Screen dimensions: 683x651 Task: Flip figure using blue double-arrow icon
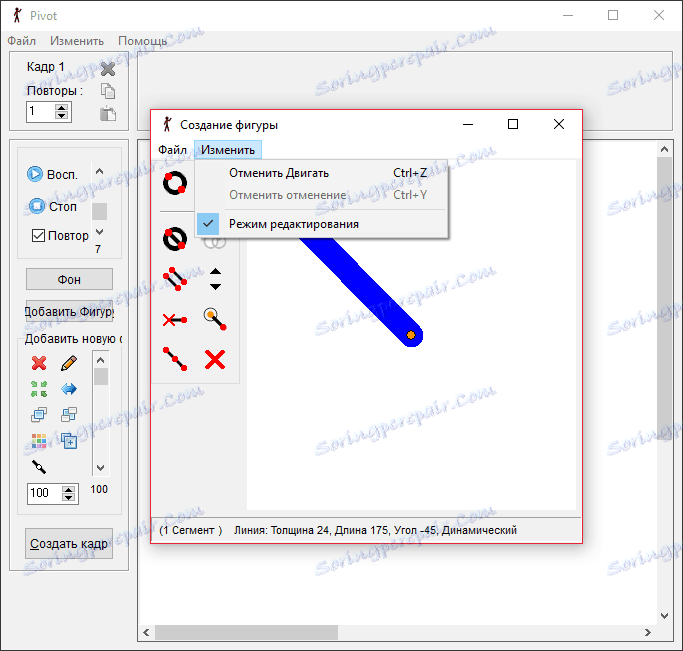[x=69, y=388]
